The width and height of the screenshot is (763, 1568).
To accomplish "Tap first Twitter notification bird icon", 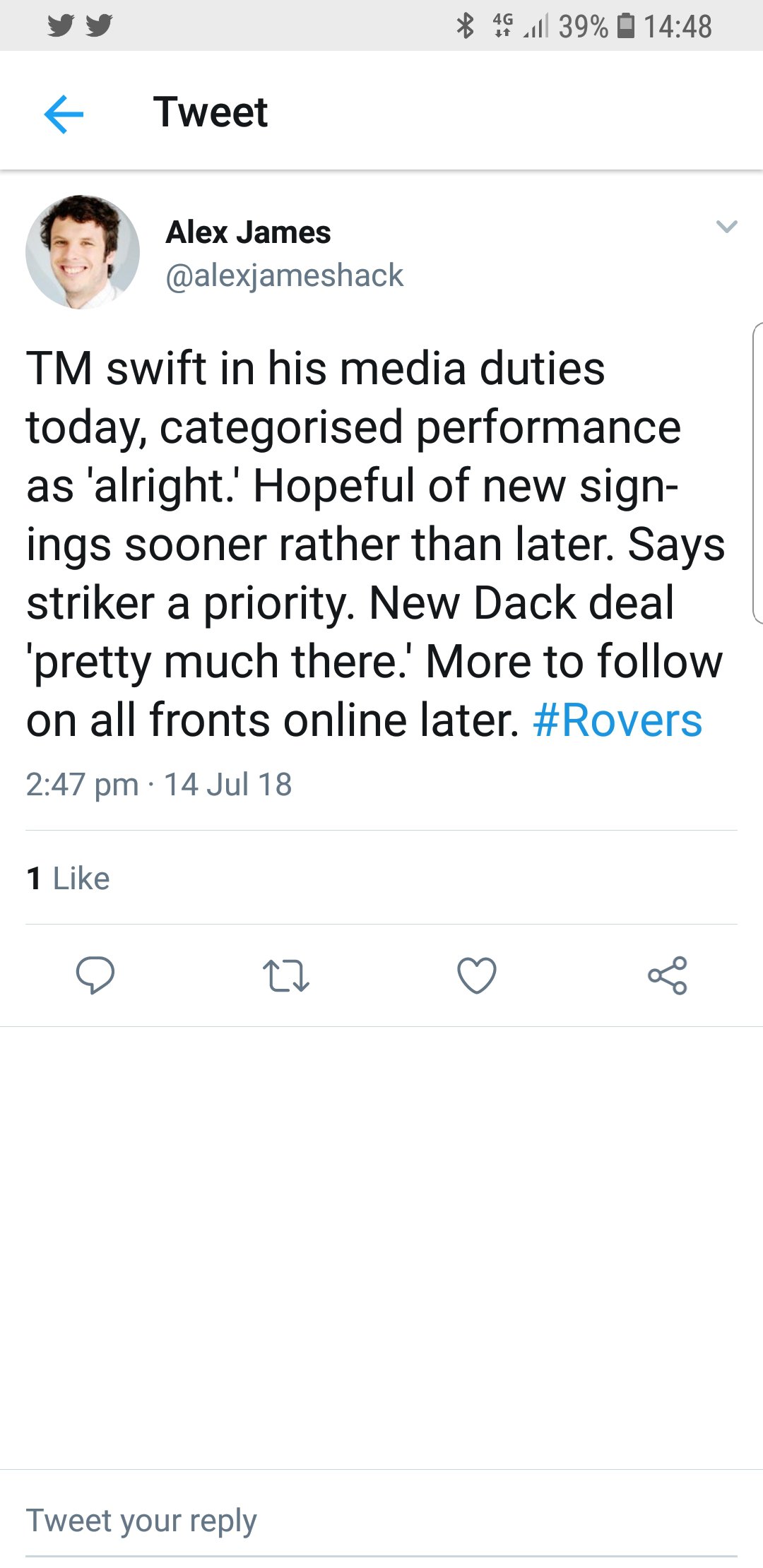I will (61, 26).
